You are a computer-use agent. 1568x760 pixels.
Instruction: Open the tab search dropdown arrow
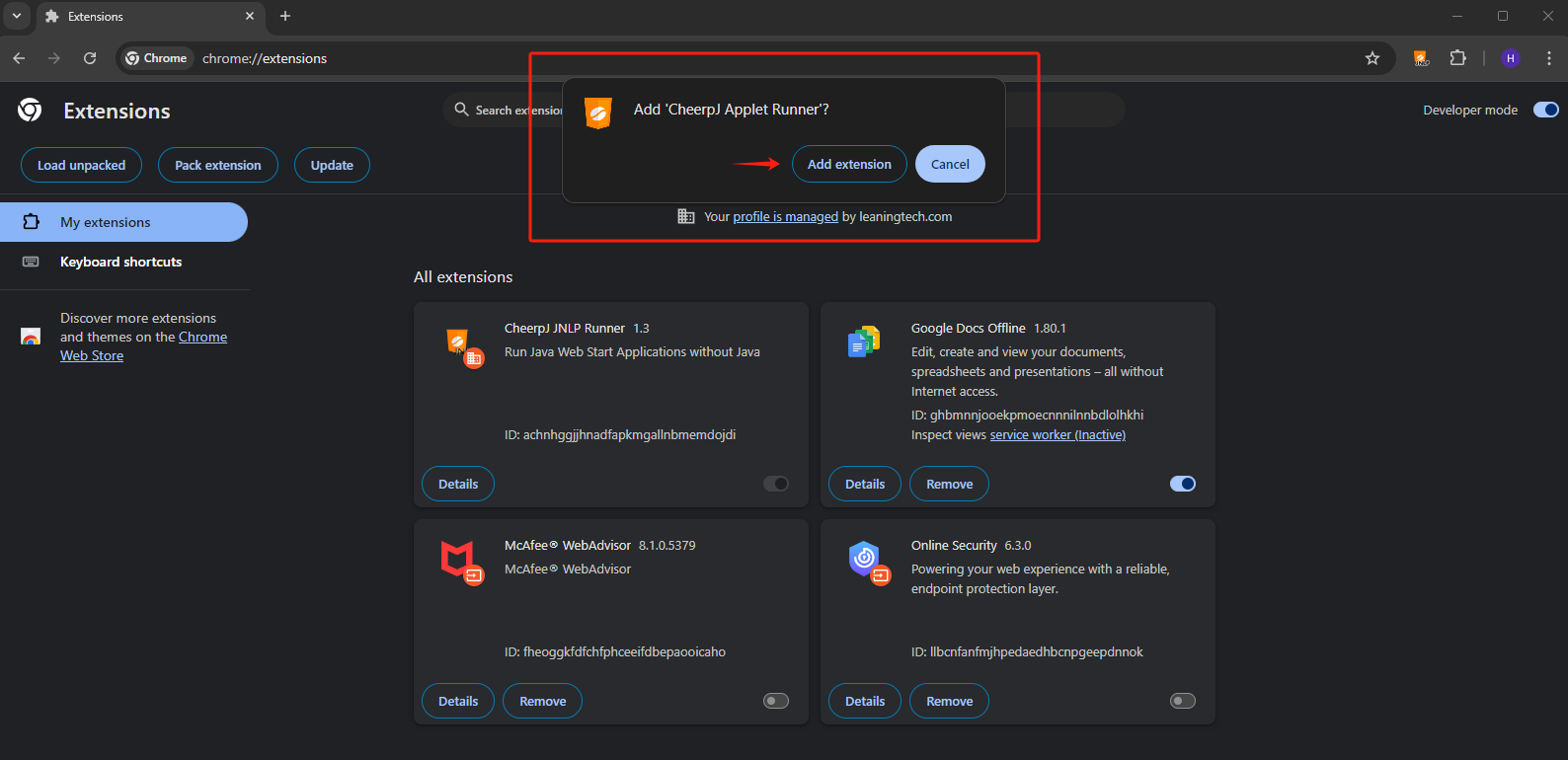click(17, 16)
